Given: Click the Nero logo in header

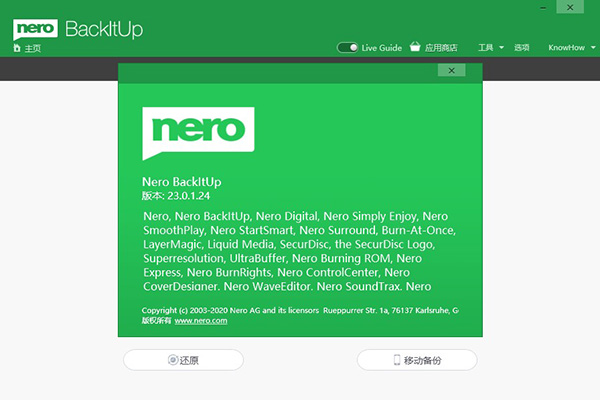Looking at the screenshot, I should (x=35, y=29).
